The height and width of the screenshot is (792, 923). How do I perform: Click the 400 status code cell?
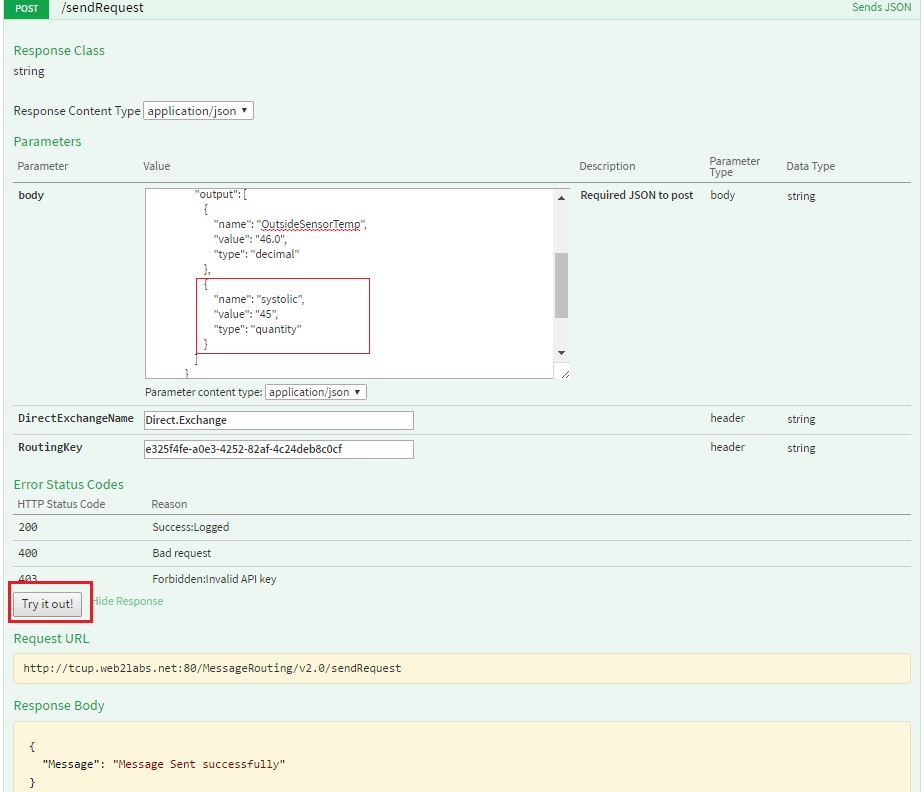(28, 553)
